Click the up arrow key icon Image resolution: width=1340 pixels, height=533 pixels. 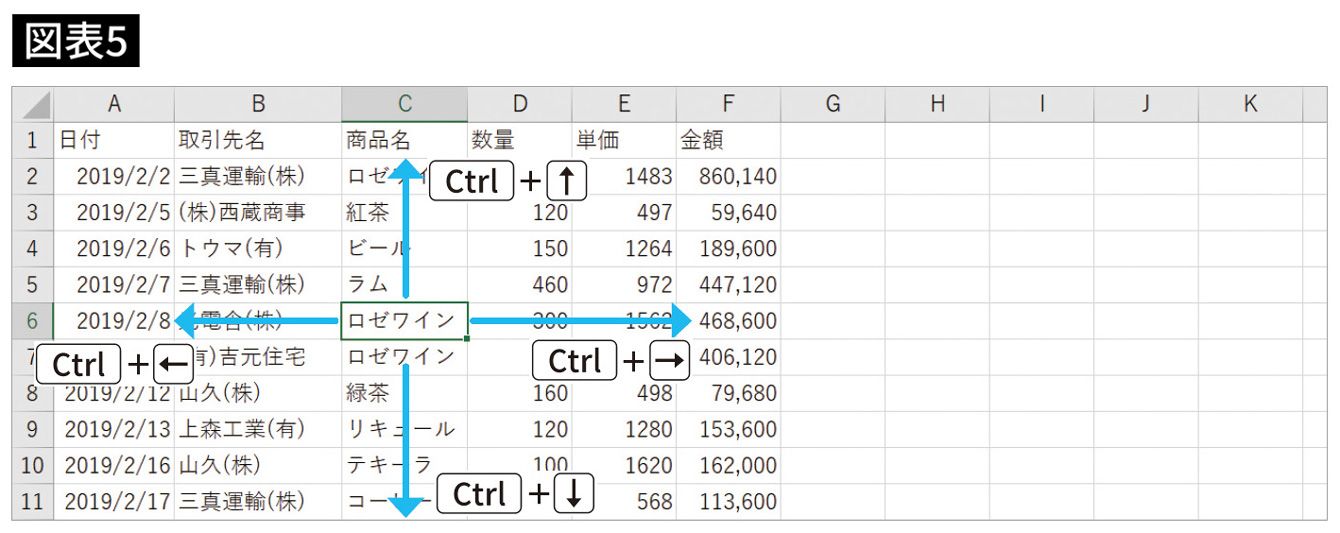click(567, 181)
